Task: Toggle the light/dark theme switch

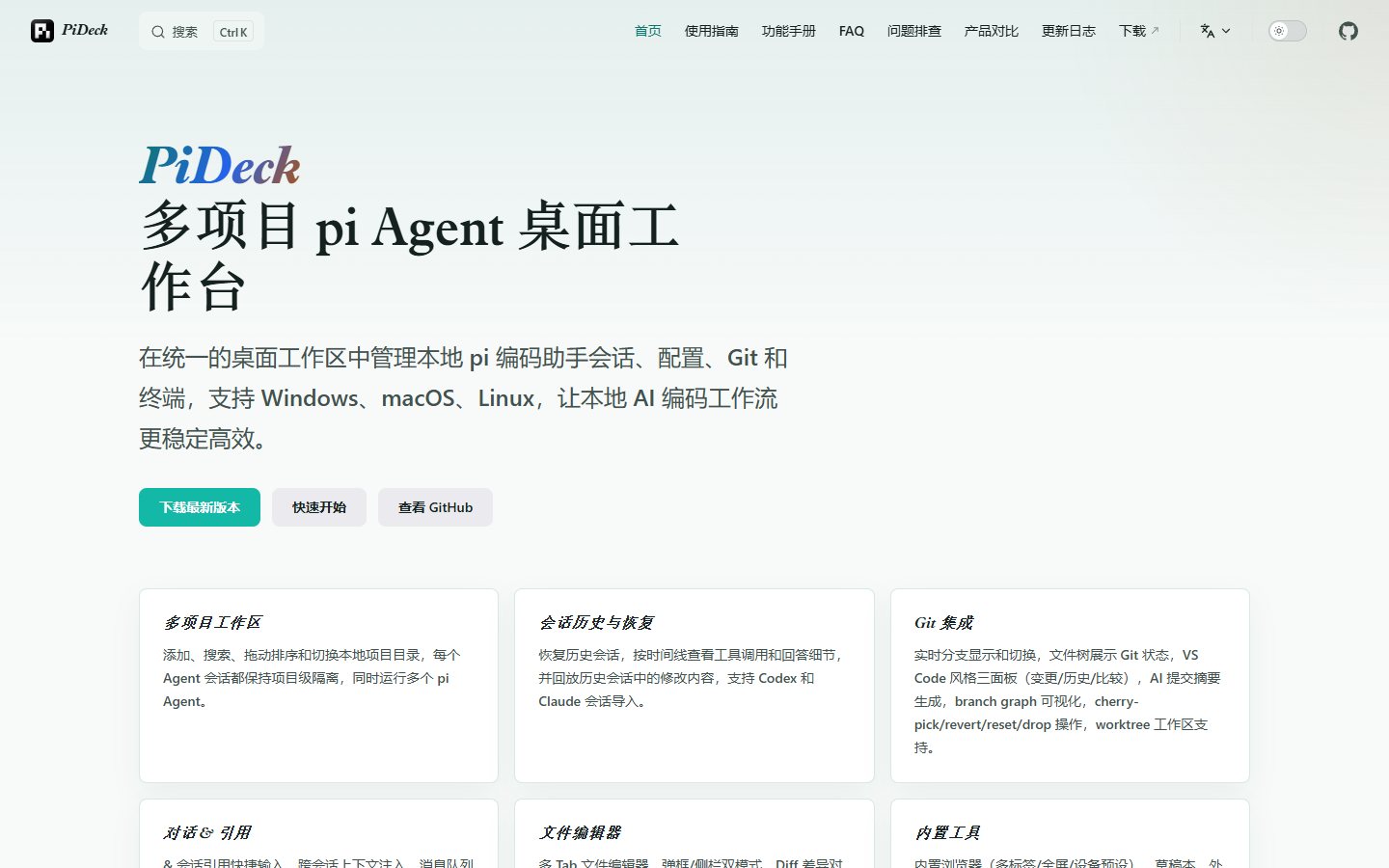Action: (1287, 31)
